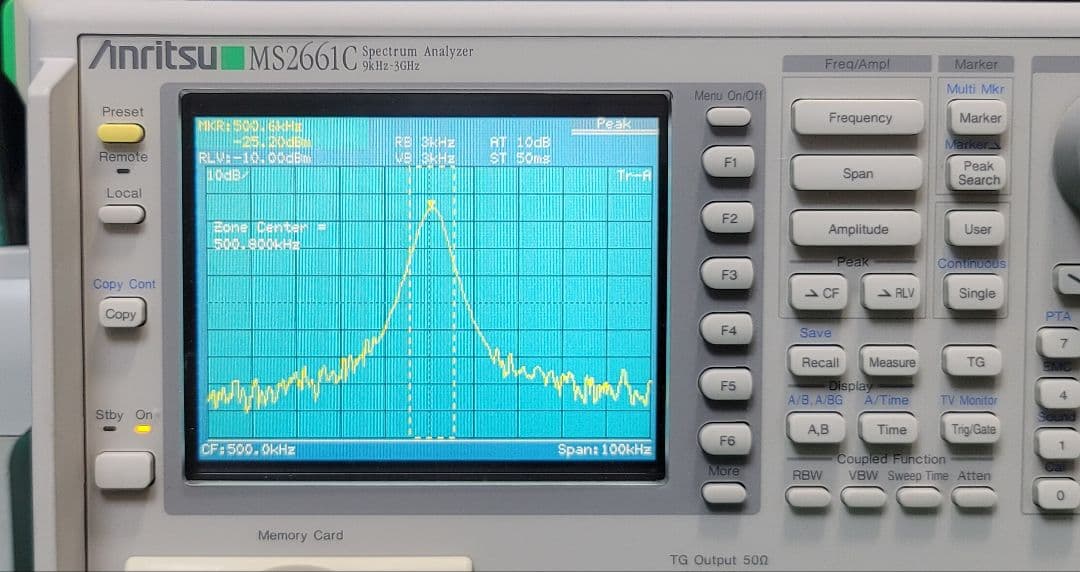Push the Amplitude button
Viewport: 1080px width, 572px height.
(x=856, y=229)
